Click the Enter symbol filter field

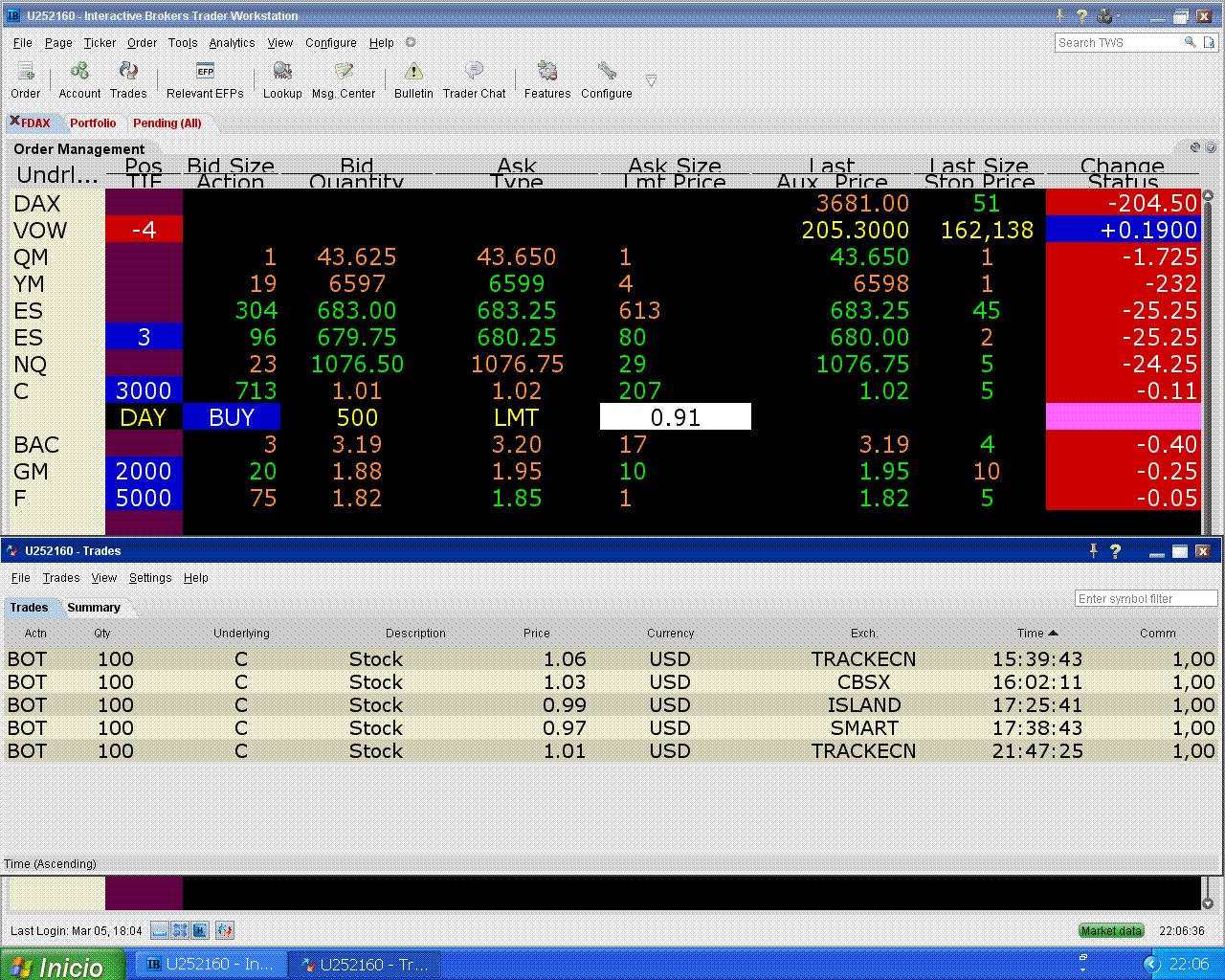pos(1146,598)
